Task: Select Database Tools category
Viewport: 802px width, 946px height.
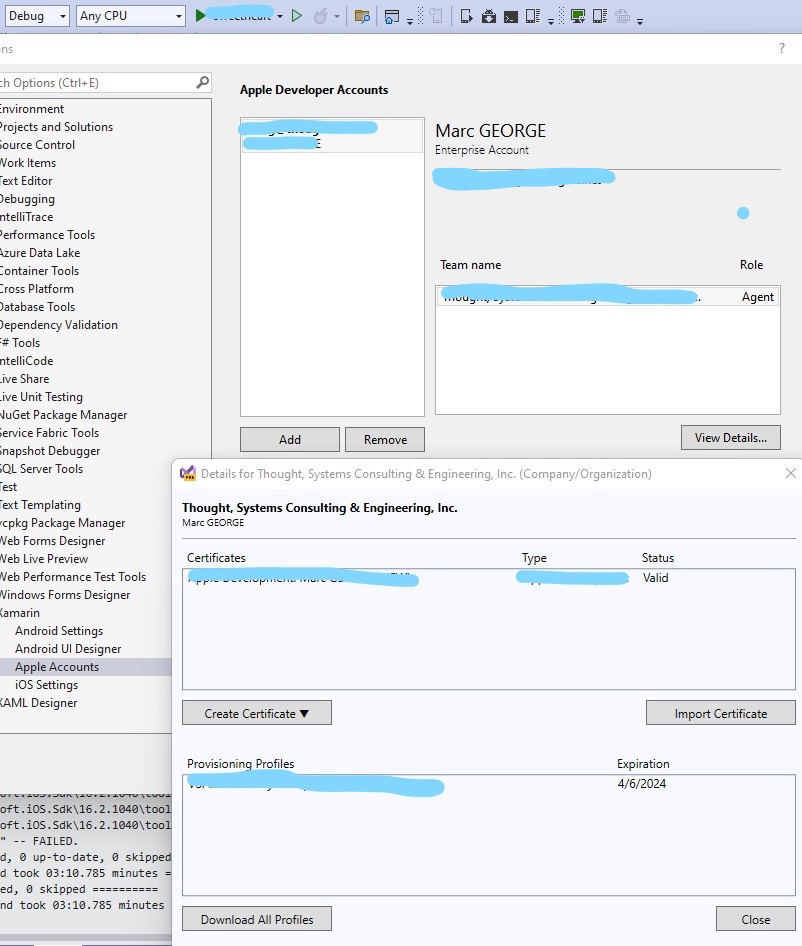Action: point(37,306)
